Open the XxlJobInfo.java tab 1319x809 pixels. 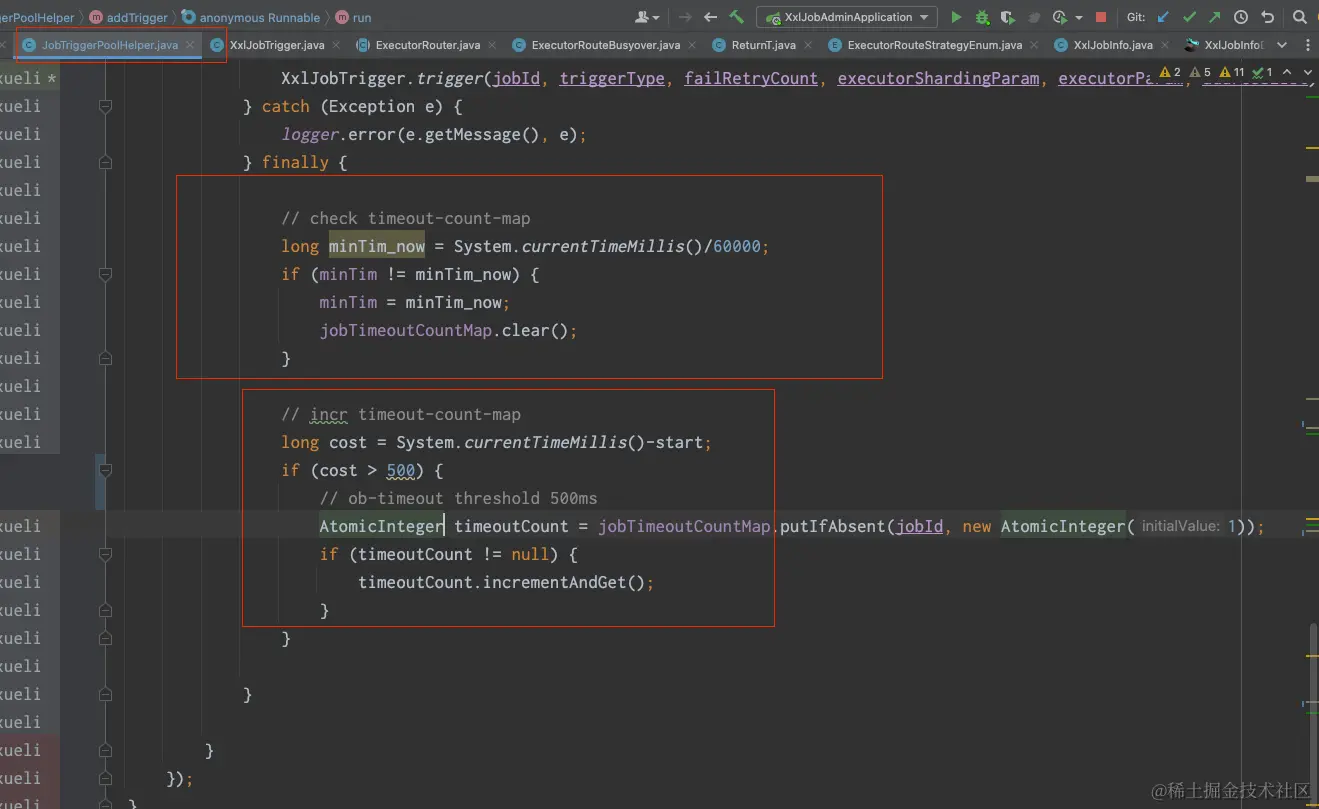point(1112,45)
